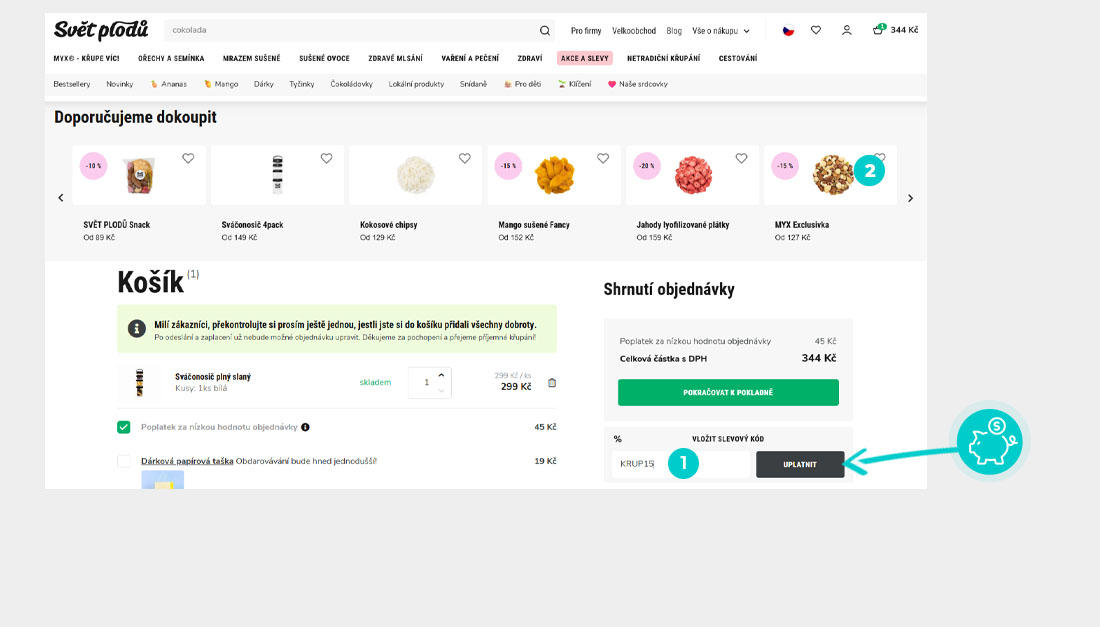The width and height of the screenshot is (1100, 627).
Task: Open the wishlist heart icon in header
Action: 816,30
